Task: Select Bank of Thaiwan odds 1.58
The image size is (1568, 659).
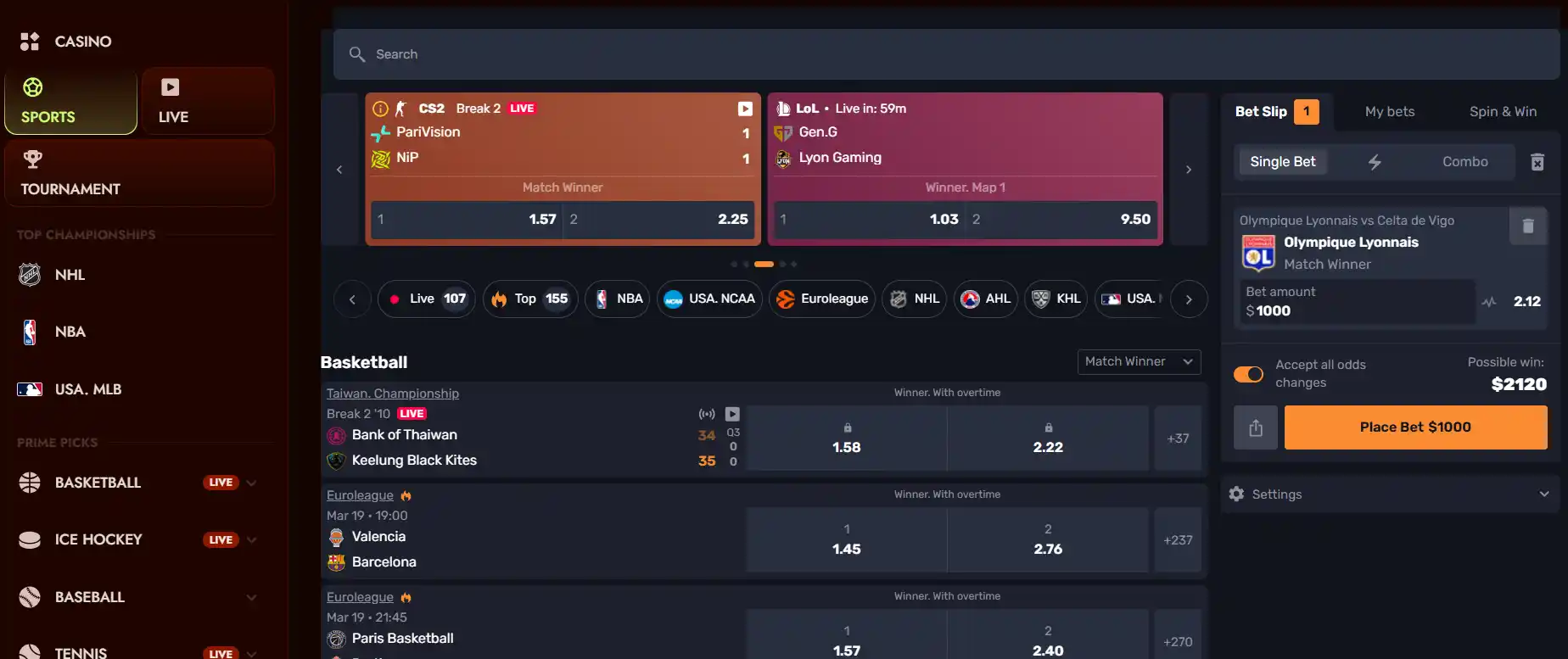Action: click(847, 438)
